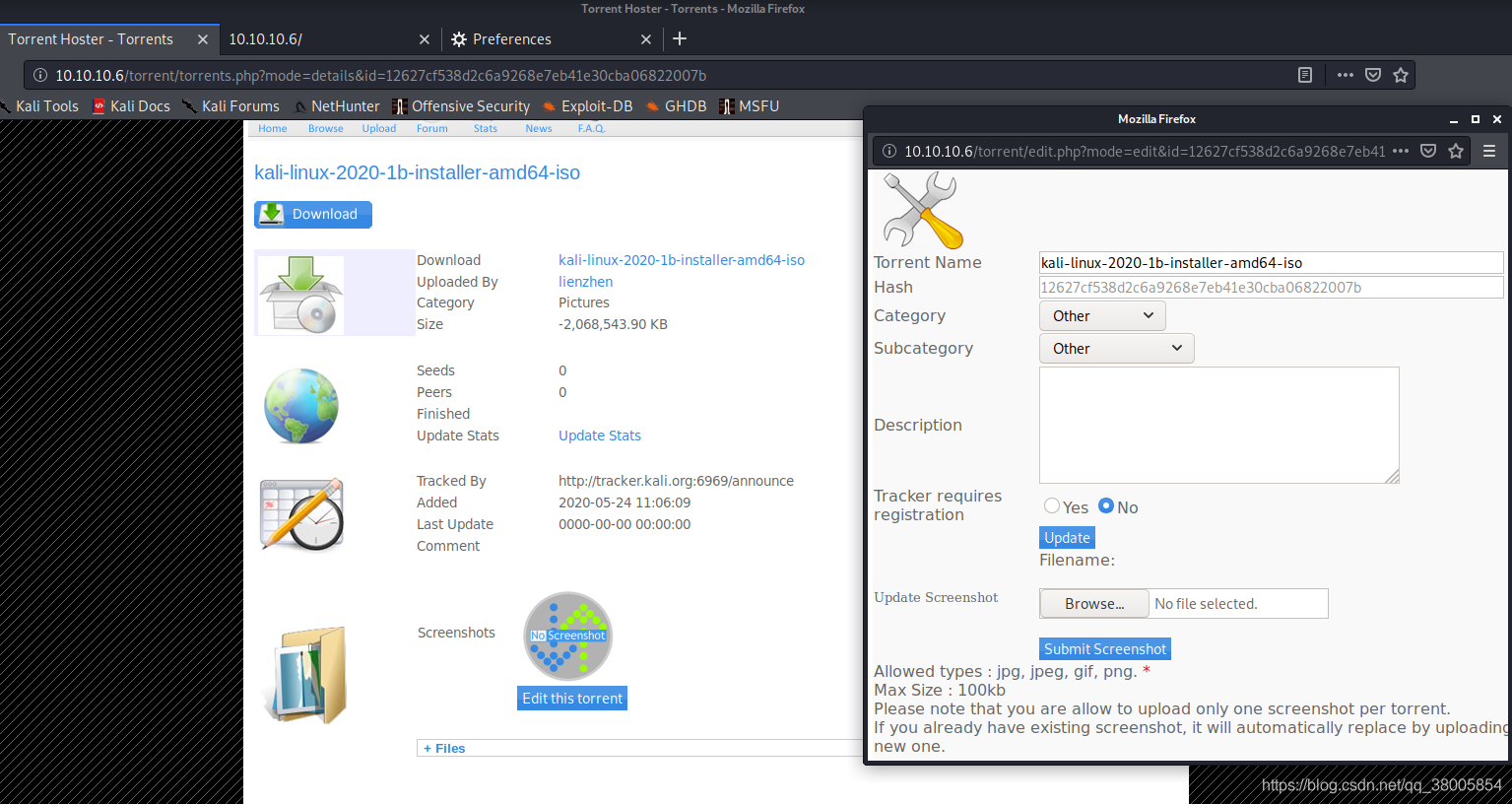Click the wrench and screwdriver icon in popup

(923, 210)
